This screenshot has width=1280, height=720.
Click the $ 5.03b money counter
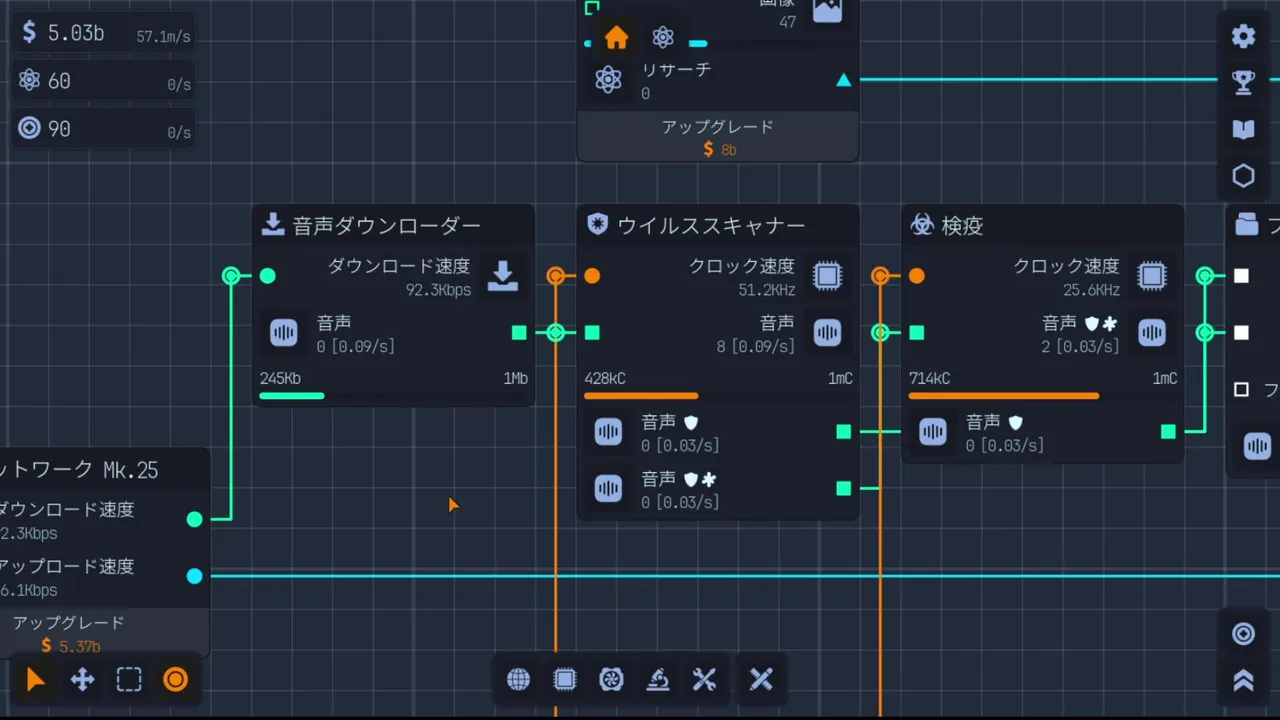coord(104,33)
